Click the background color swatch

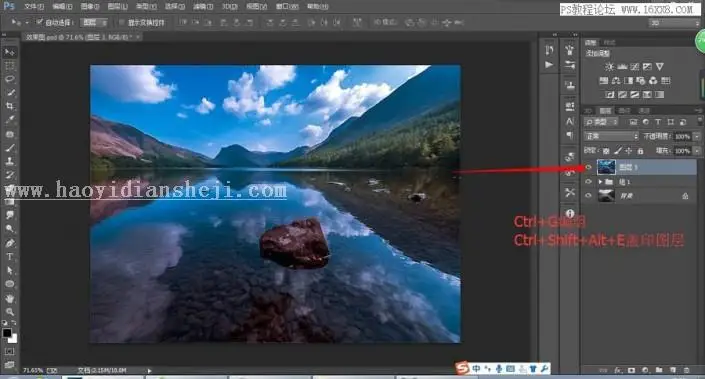(13, 339)
